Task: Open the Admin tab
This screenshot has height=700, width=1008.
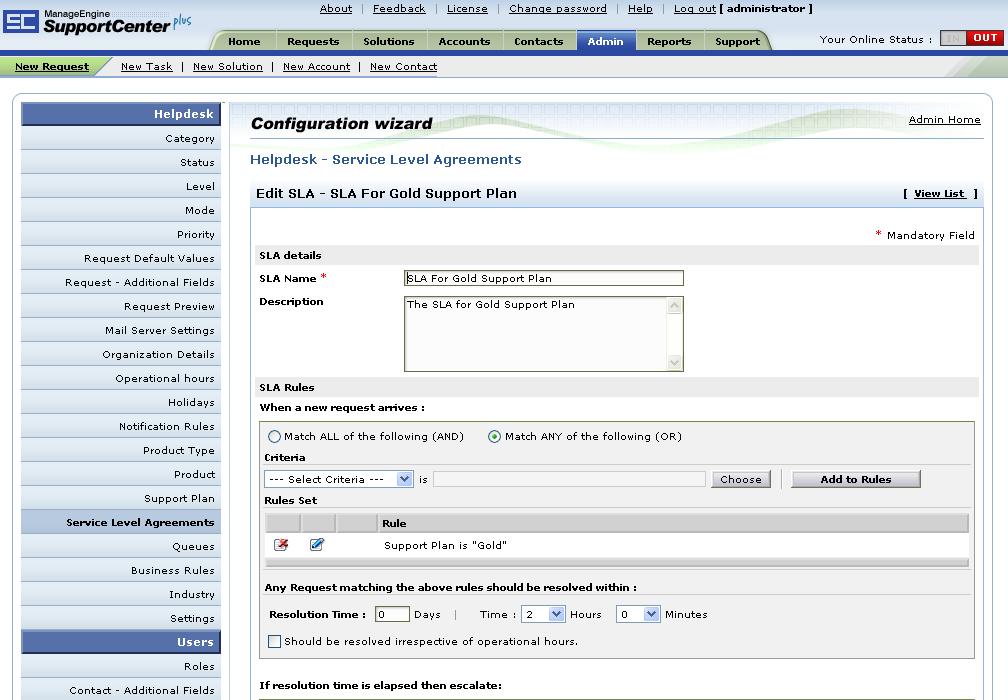Action: coord(606,41)
